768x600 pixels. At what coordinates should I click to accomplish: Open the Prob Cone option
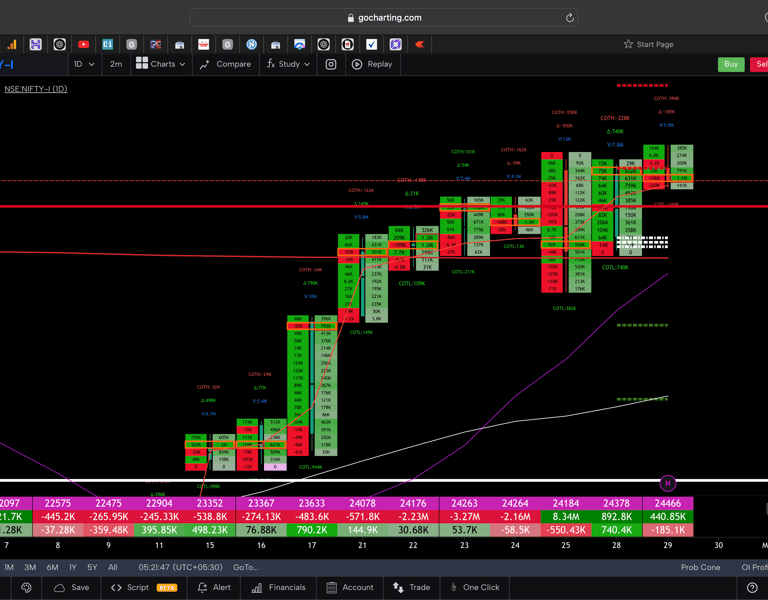coord(700,567)
